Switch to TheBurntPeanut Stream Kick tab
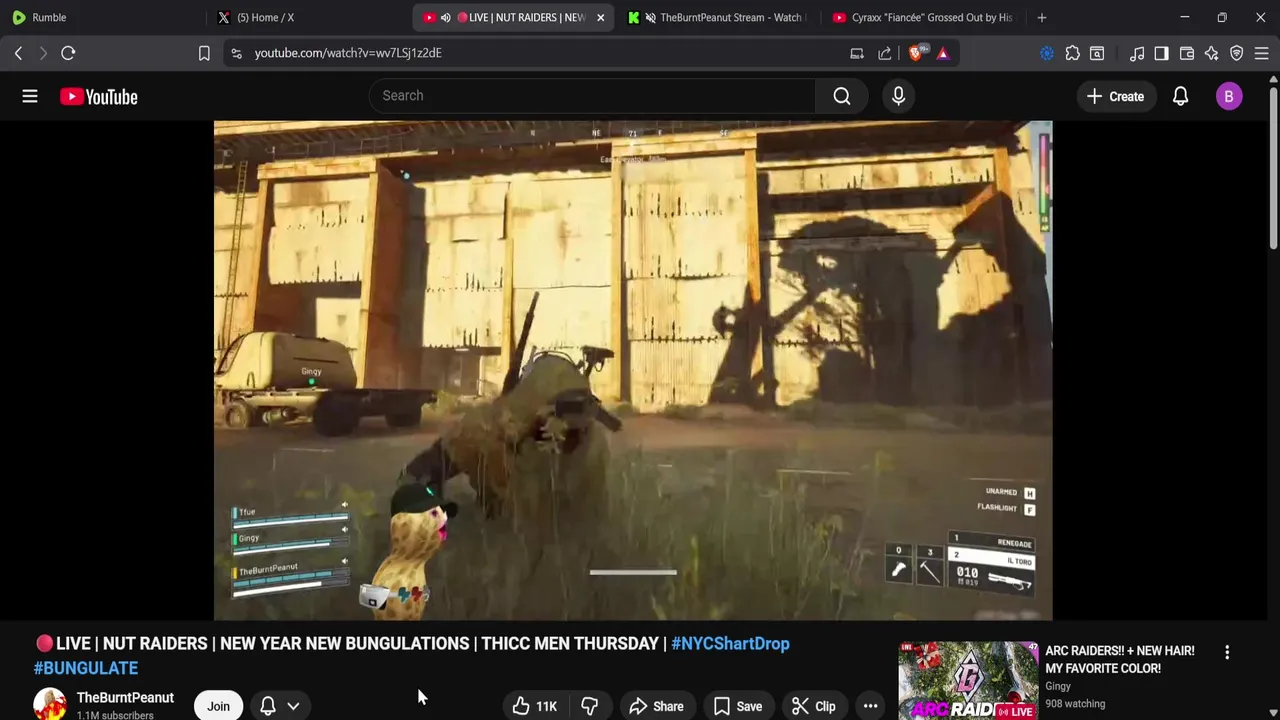The image size is (1280, 720). coord(717,17)
